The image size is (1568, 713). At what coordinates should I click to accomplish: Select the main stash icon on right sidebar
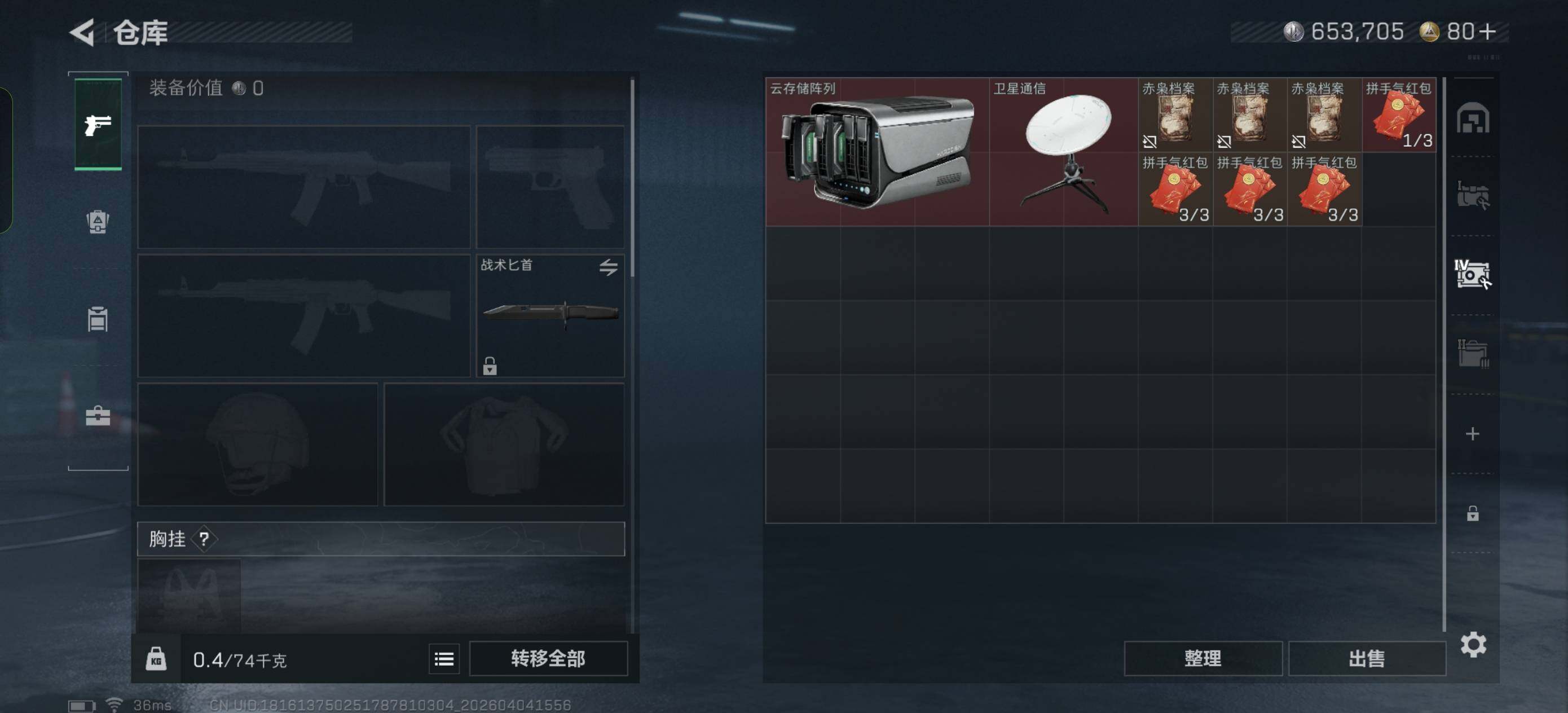[1473, 118]
